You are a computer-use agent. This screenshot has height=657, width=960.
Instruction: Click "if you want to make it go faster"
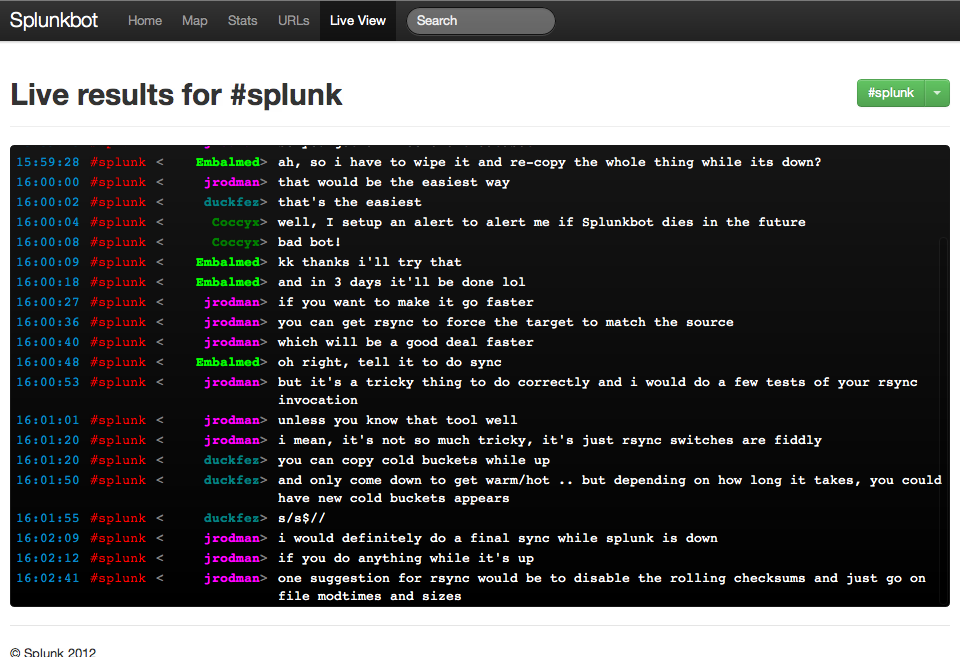[x=405, y=302]
